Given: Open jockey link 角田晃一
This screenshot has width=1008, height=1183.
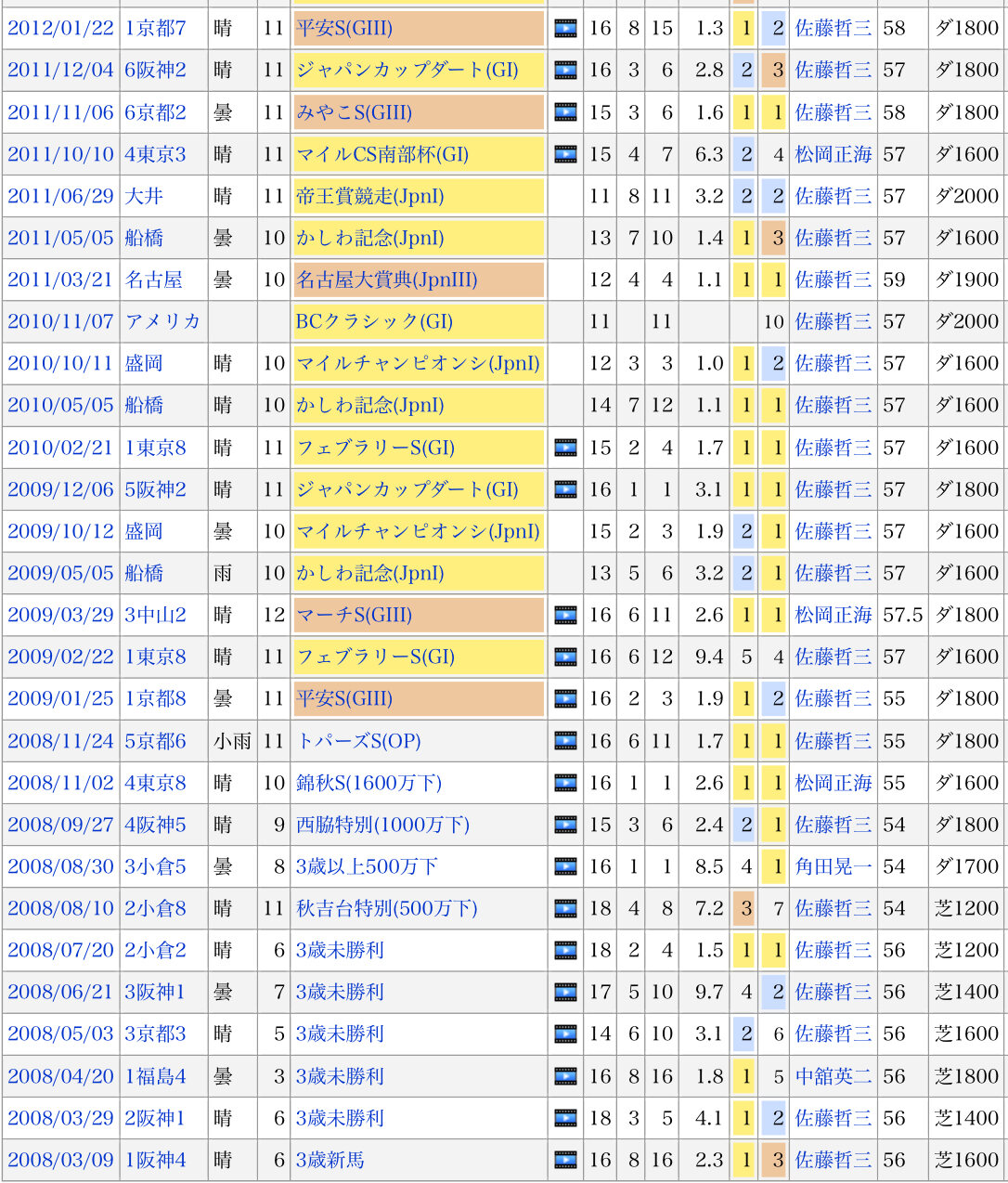Looking at the screenshot, I should [833, 866].
